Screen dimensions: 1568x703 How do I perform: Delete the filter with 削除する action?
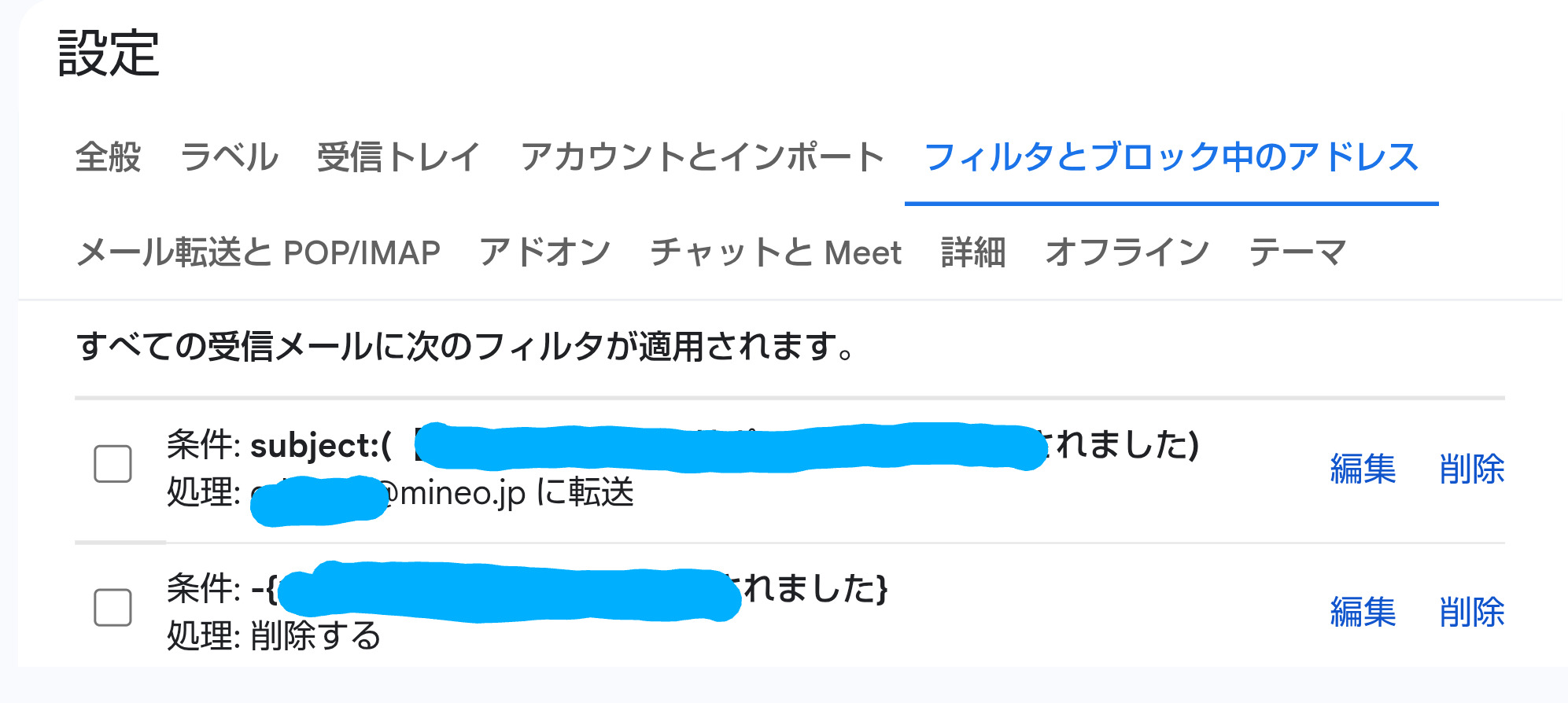point(1471,613)
